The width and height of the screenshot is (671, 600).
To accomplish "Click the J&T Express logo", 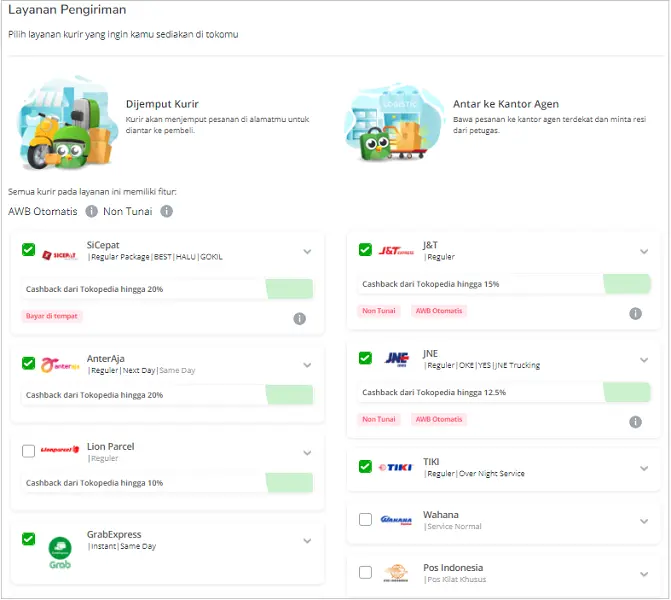I will coord(397,252).
